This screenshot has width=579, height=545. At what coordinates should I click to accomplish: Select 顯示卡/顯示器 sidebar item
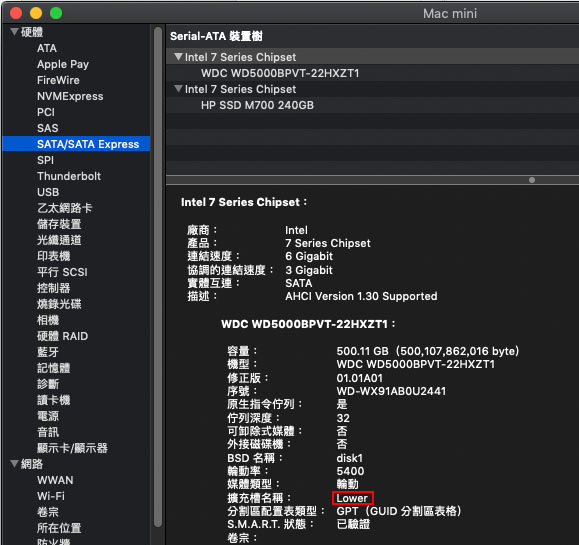pos(72,448)
